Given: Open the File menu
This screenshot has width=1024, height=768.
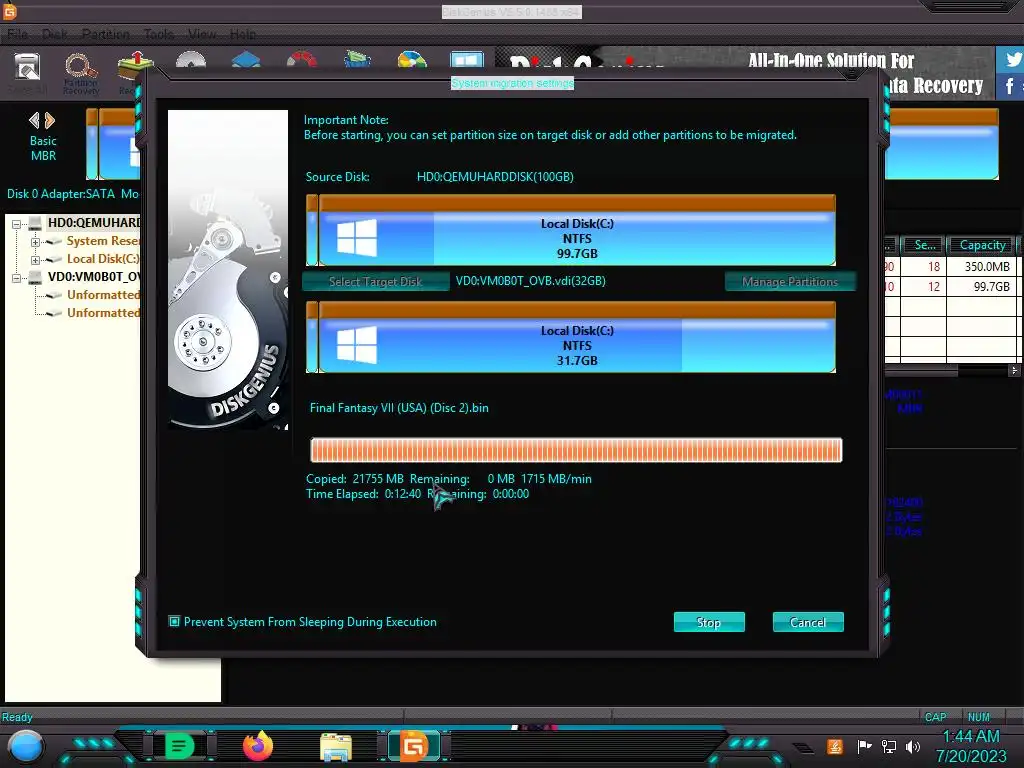Looking at the screenshot, I should [x=18, y=34].
